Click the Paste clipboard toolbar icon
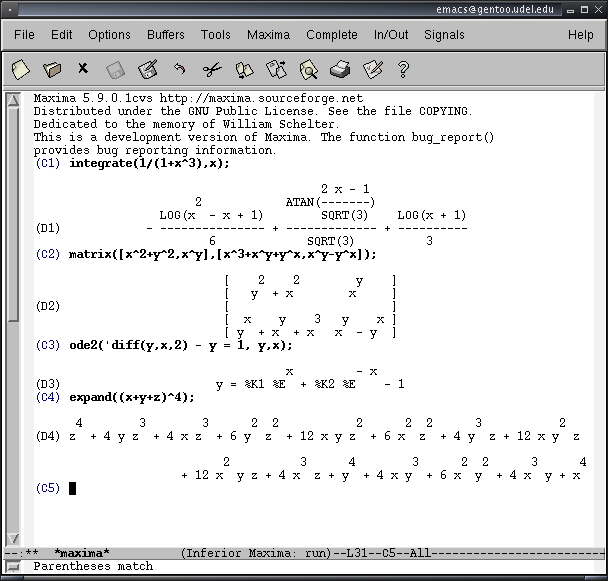Viewport: 608px width, 581px height. point(276,69)
